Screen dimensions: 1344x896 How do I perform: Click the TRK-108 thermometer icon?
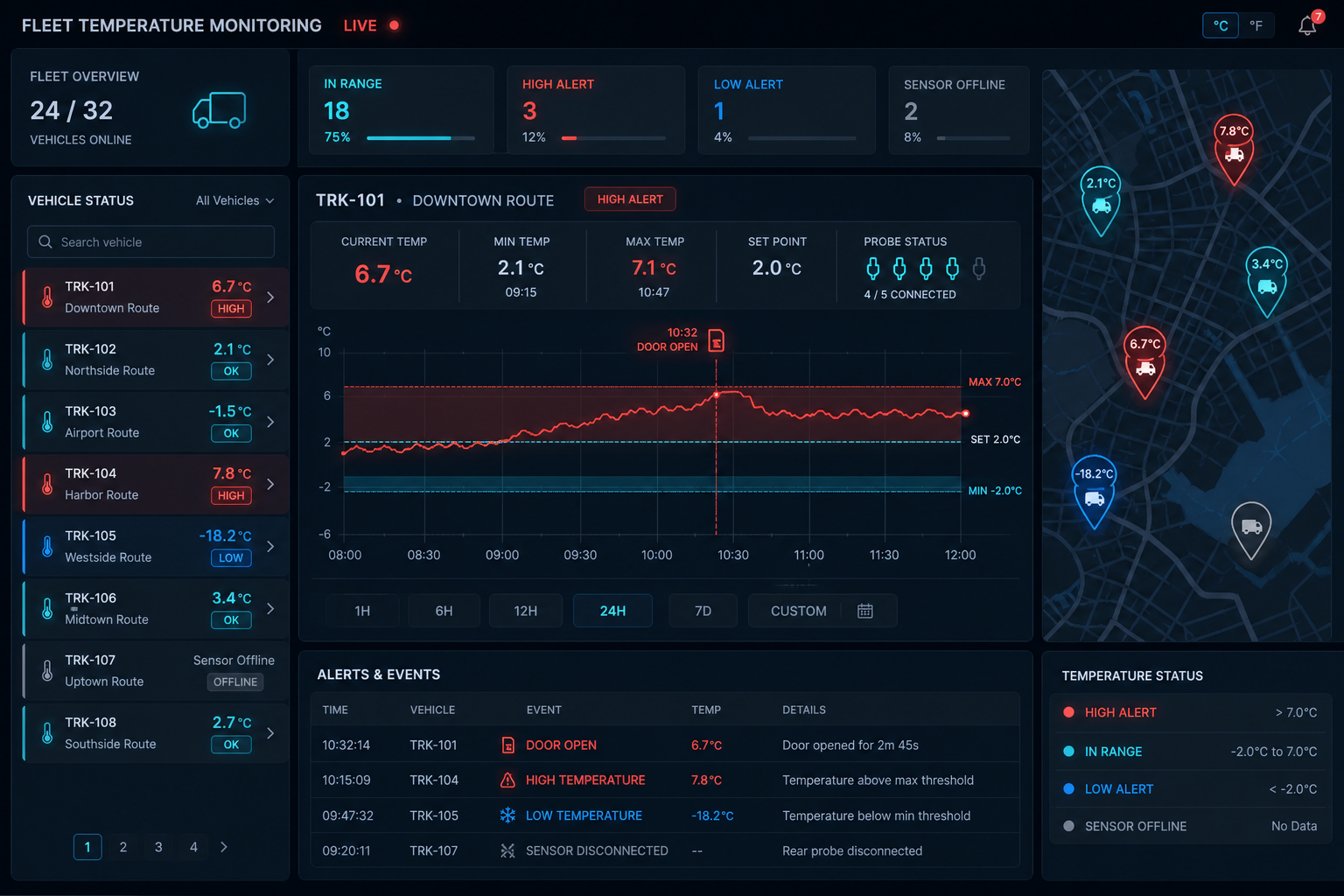point(47,733)
